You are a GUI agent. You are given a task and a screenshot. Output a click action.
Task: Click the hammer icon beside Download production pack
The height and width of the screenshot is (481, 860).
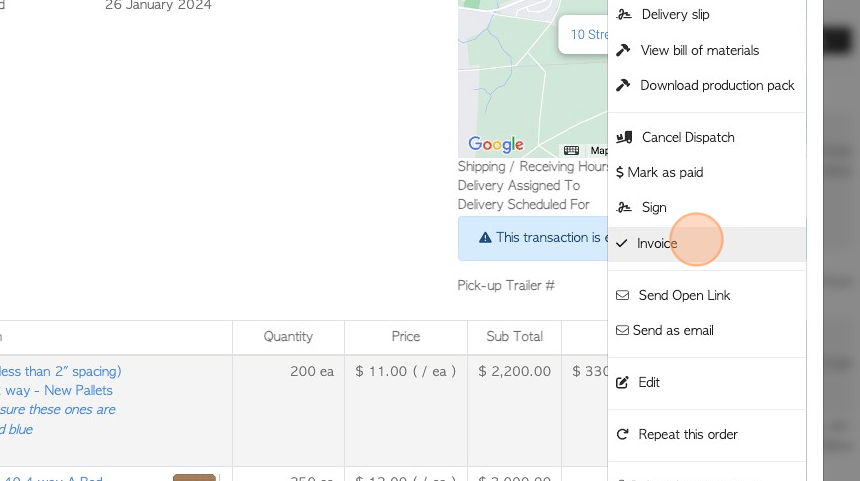624,85
